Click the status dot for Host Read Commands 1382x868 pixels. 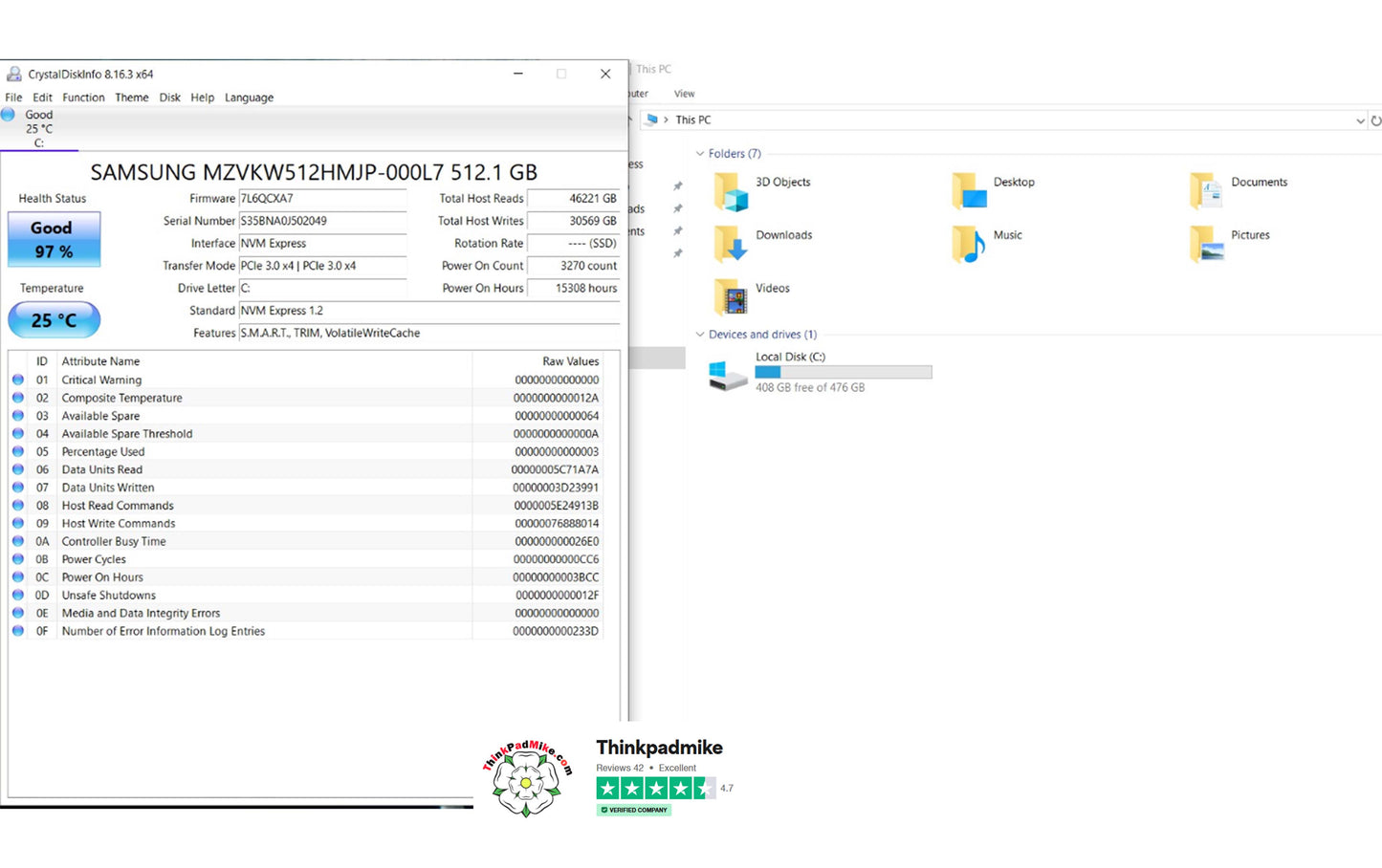pos(18,506)
